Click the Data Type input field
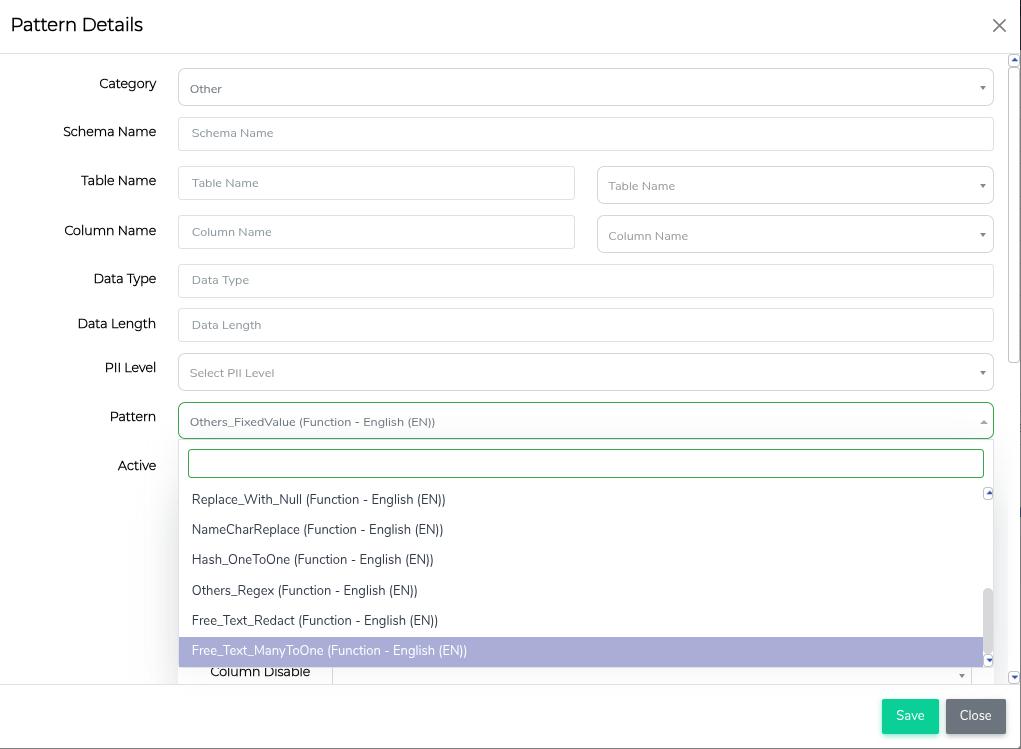Screen dimensions: 1021x749 (x=585, y=281)
